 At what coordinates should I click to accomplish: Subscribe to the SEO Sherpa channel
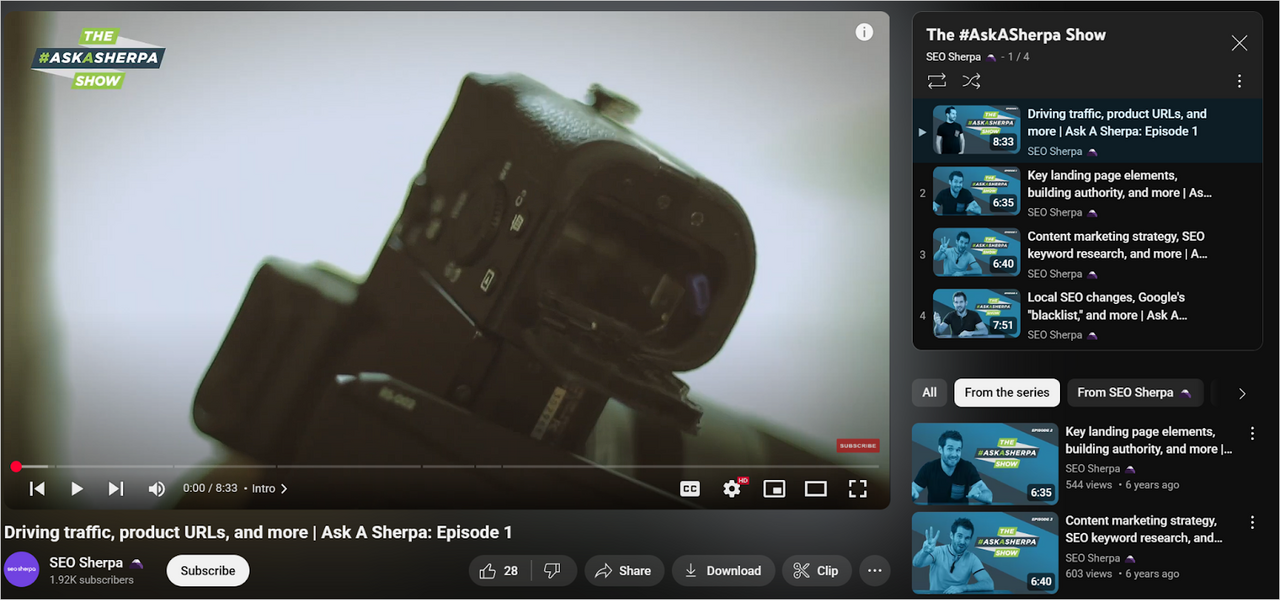coord(208,571)
